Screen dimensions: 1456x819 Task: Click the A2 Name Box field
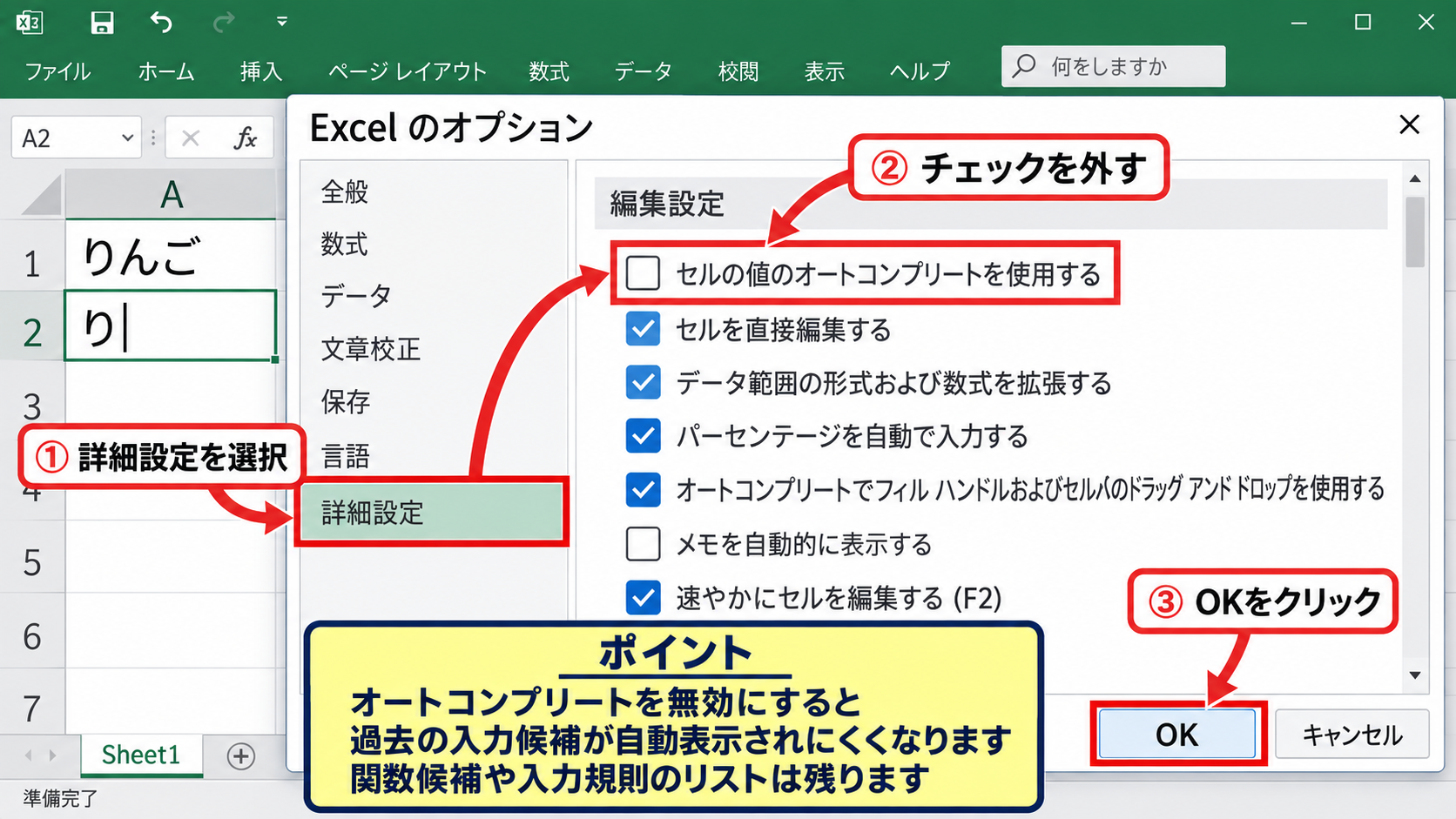pyautogui.click(x=77, y=138)
